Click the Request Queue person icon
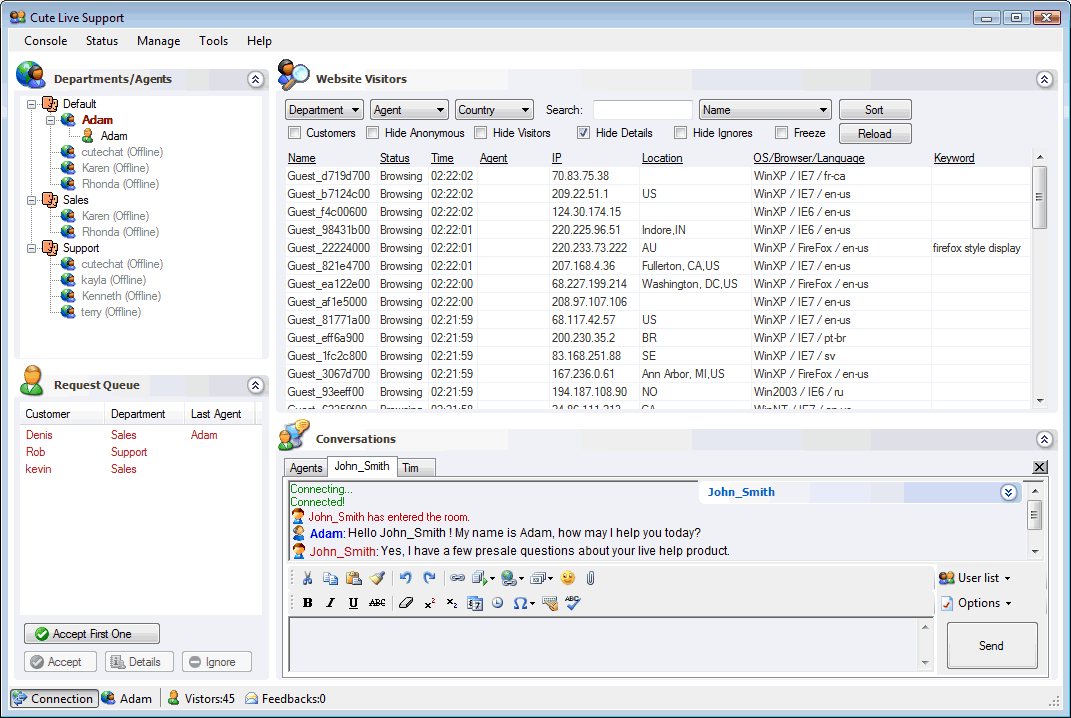This screenshot has width=1071, height=718. [x=31, y=381]
